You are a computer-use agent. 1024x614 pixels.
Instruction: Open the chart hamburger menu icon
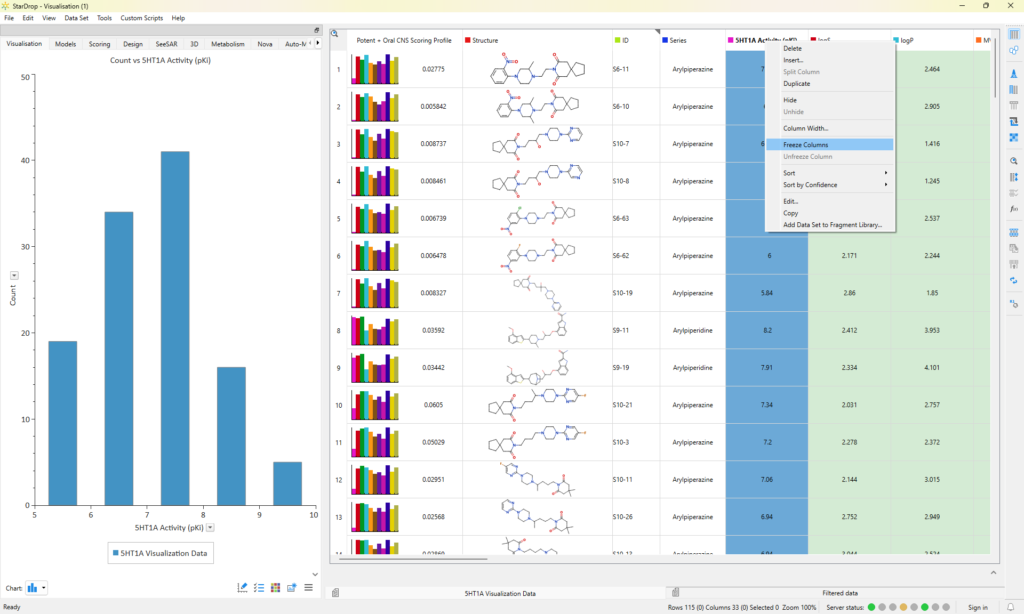(x=308, y=587)
